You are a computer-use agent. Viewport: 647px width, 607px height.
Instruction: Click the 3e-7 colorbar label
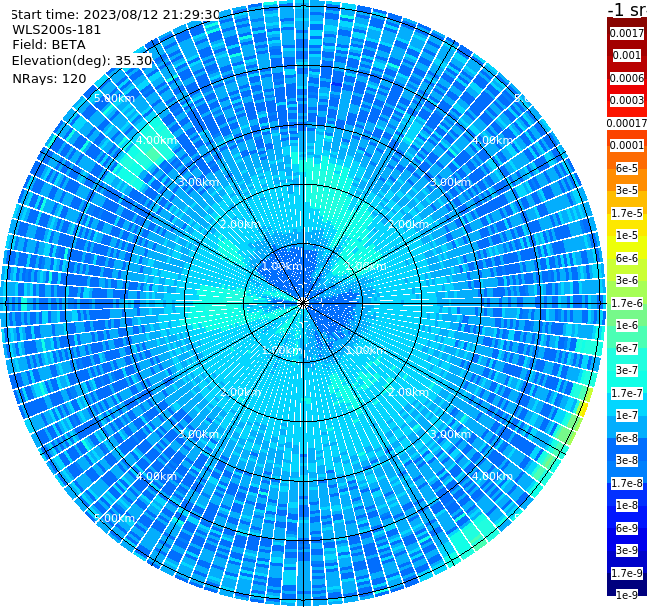[x=627, y=370]
